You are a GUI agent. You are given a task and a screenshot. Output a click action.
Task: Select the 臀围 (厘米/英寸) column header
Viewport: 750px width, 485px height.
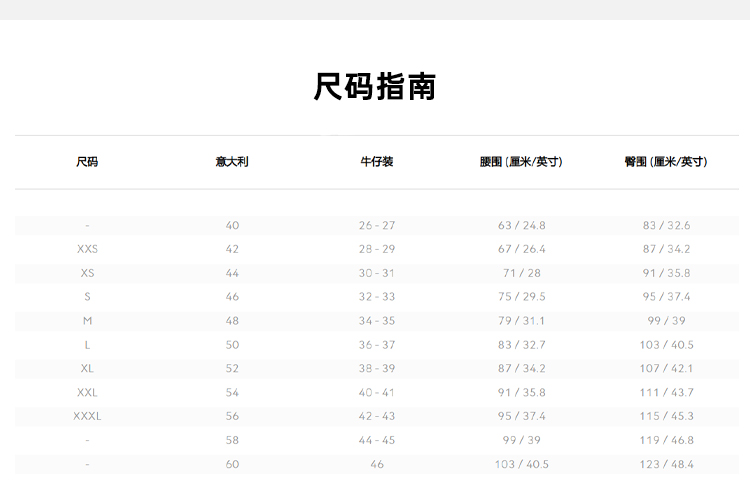(666, 162)
